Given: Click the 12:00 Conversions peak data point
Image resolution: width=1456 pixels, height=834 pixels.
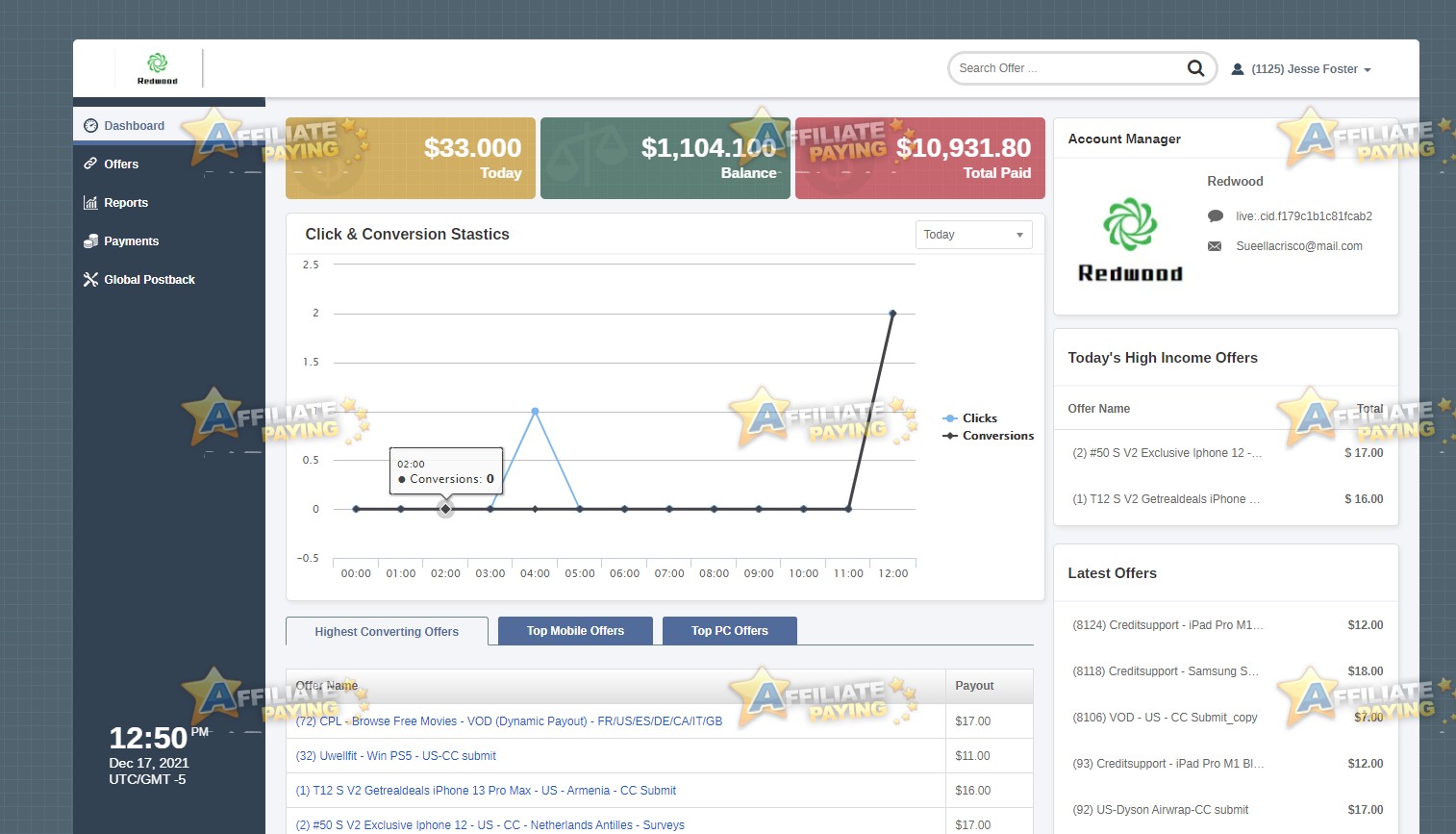Looking at the screenshot, I should [892, 314].
